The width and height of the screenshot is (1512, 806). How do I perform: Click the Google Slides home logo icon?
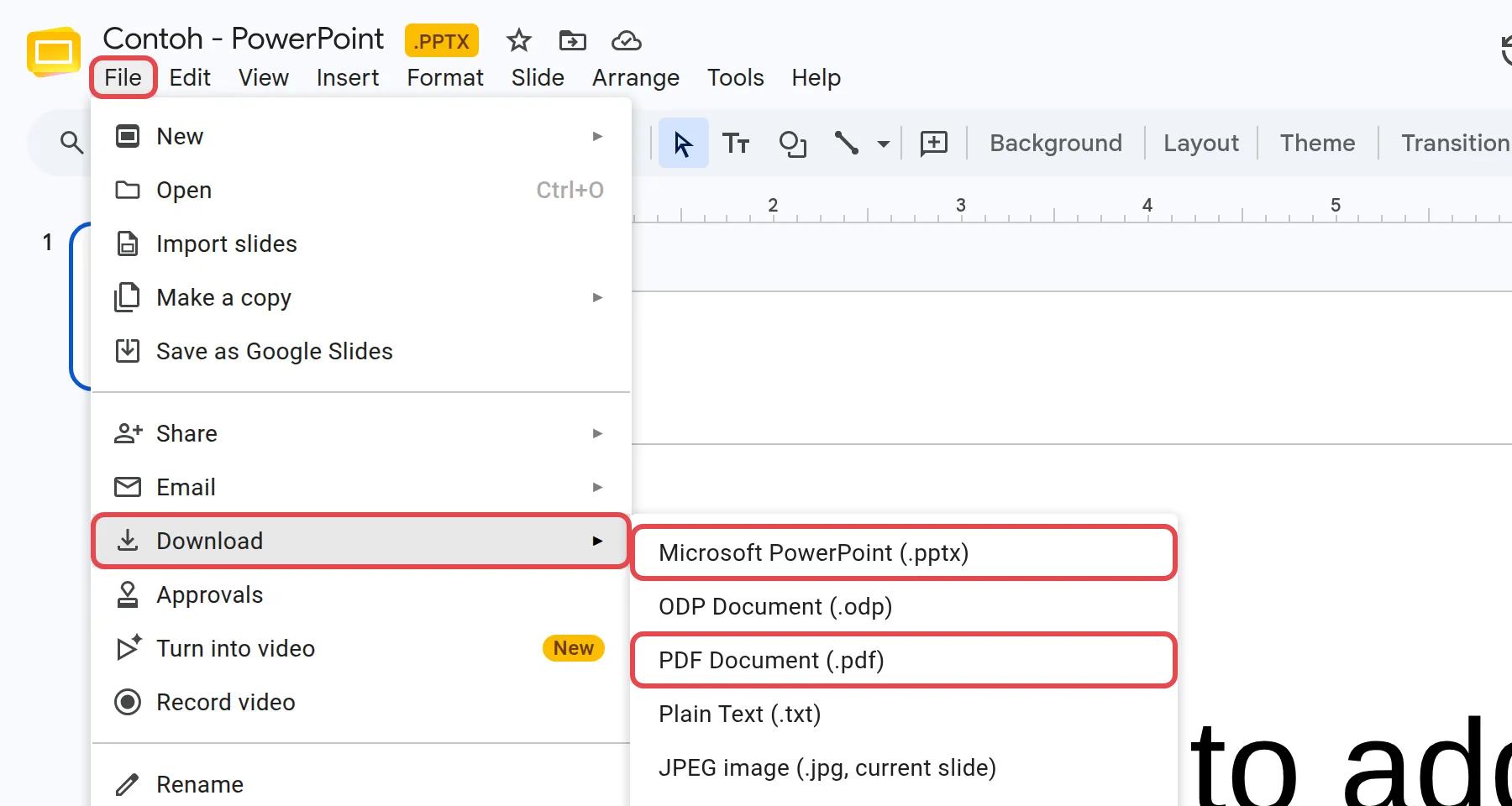tap(53, 52)
